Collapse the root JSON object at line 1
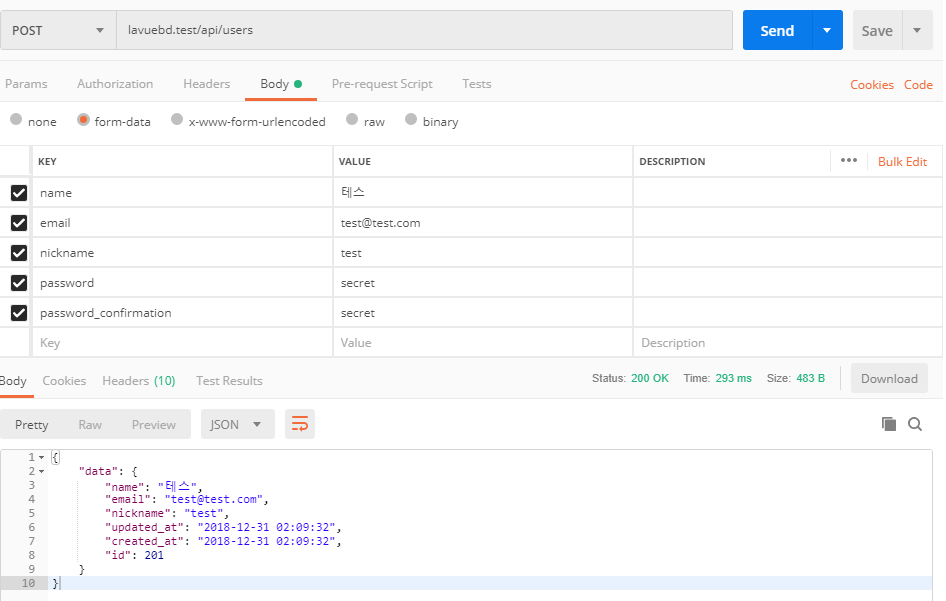Screen dimensions: 946x601 41,457
